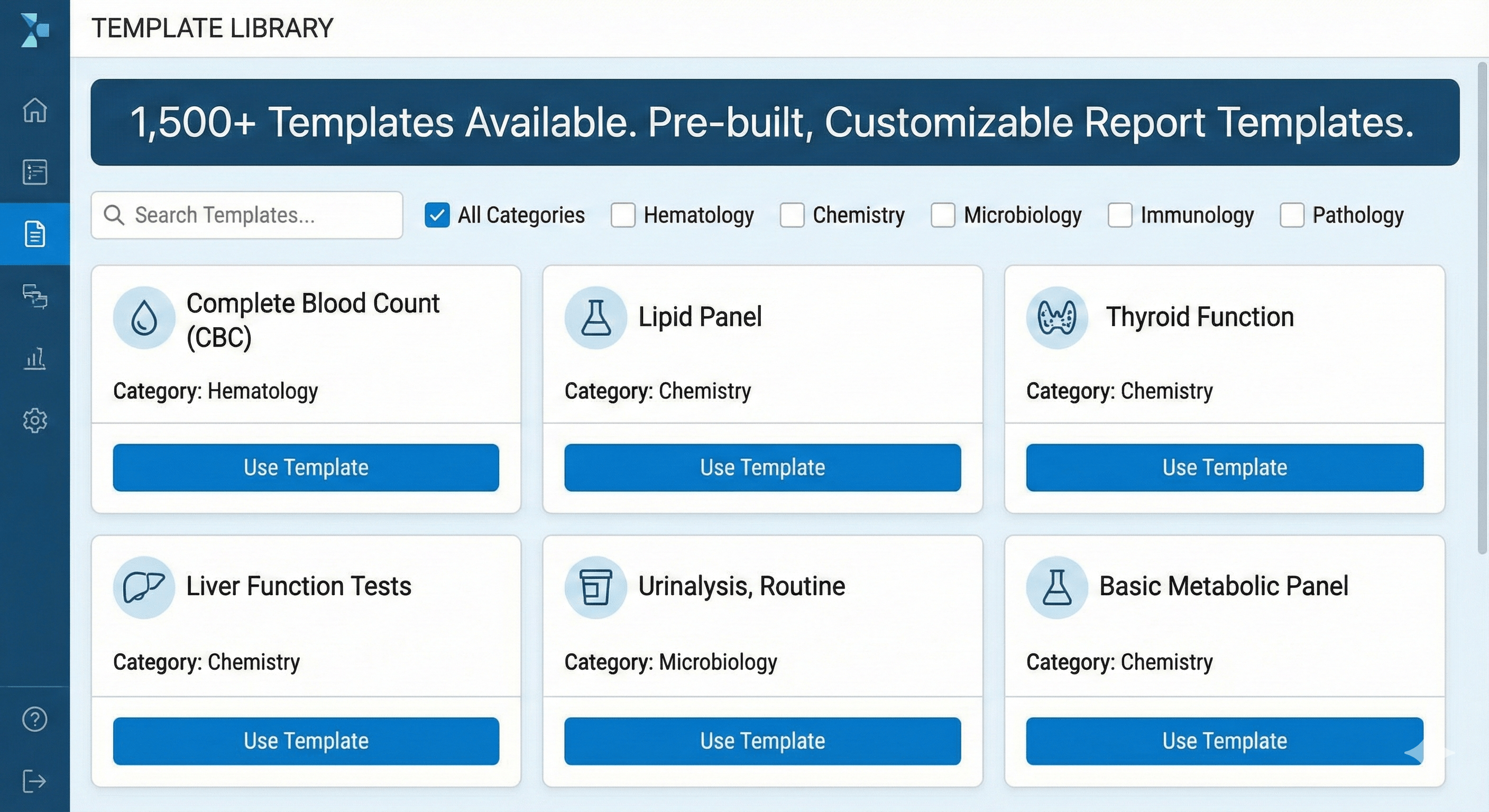Click the liver icon on Liver Function Tests card
This screenshot has height=812, width=1489.
pyautogui.click(x=143, y=586)
